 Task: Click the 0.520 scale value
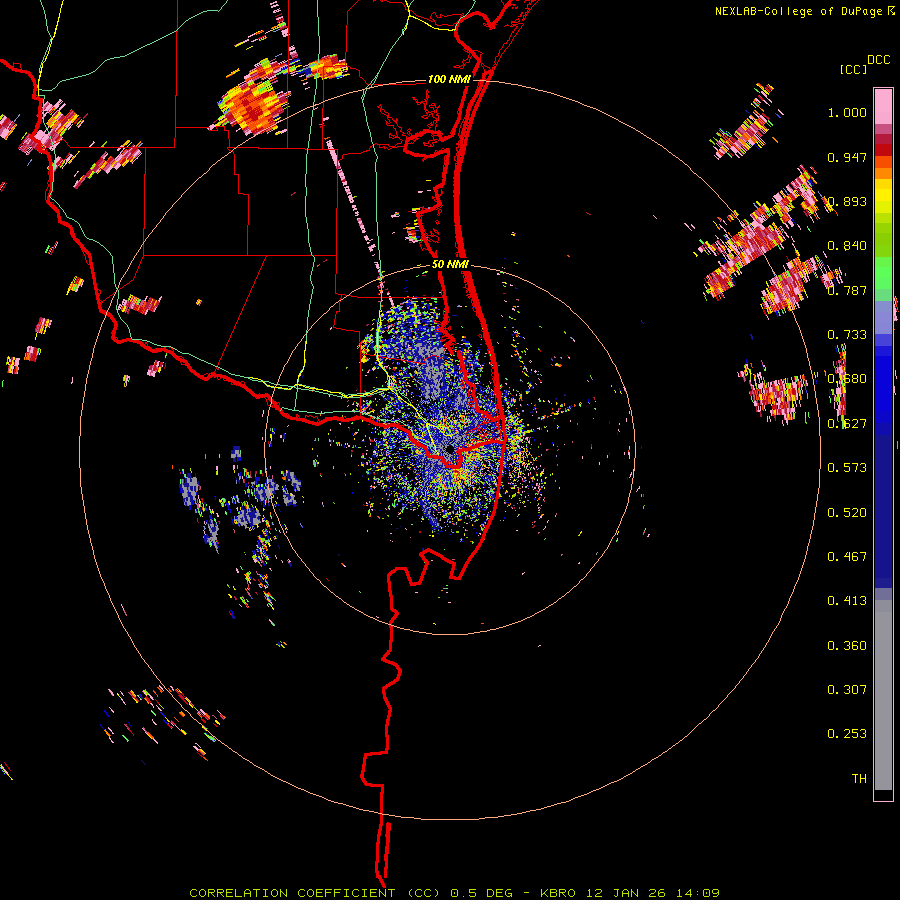click(847, 513)
